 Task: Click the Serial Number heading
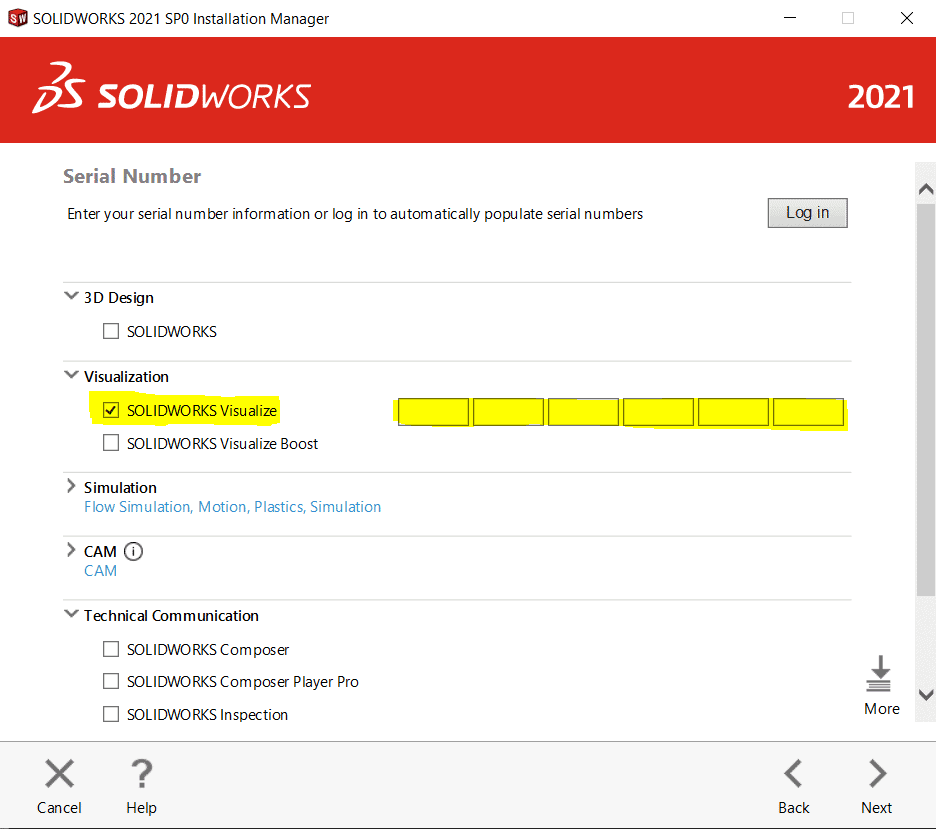coord(132,176)
